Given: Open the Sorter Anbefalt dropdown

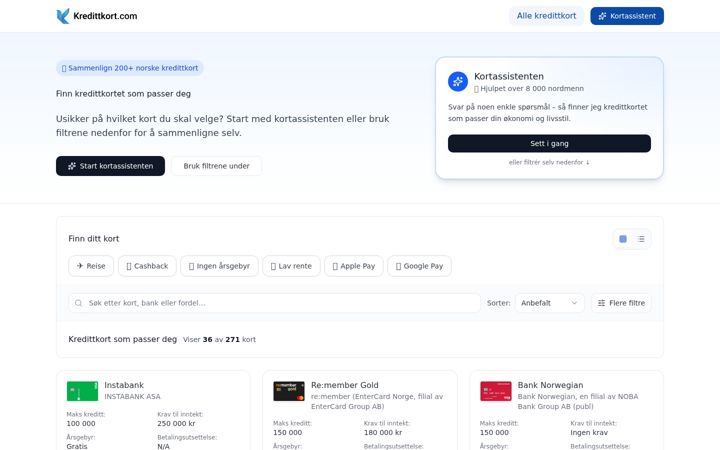Looking at the screenshot, I should point(550,303).
